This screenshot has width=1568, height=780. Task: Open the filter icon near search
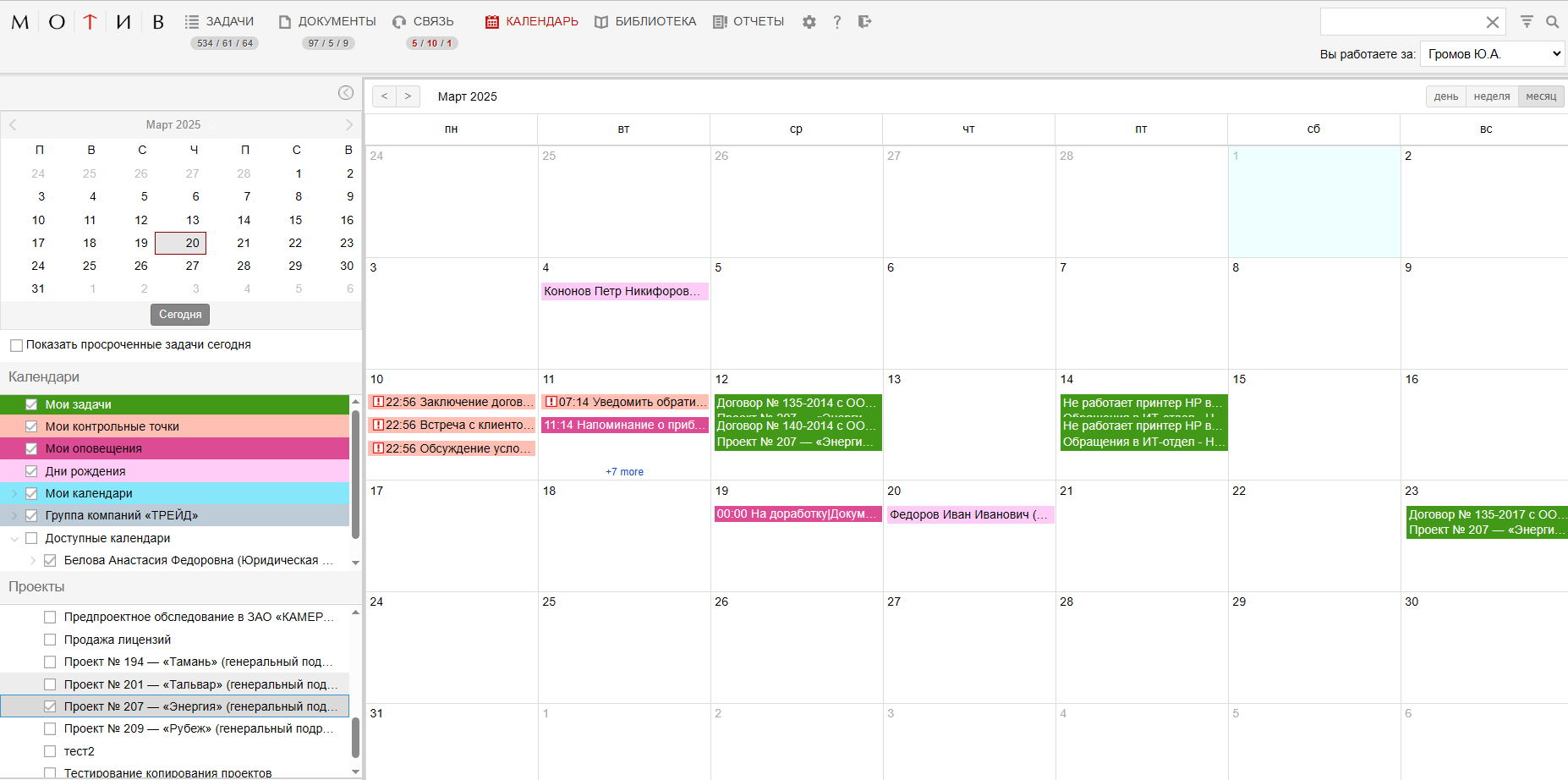click(1527, 22)
